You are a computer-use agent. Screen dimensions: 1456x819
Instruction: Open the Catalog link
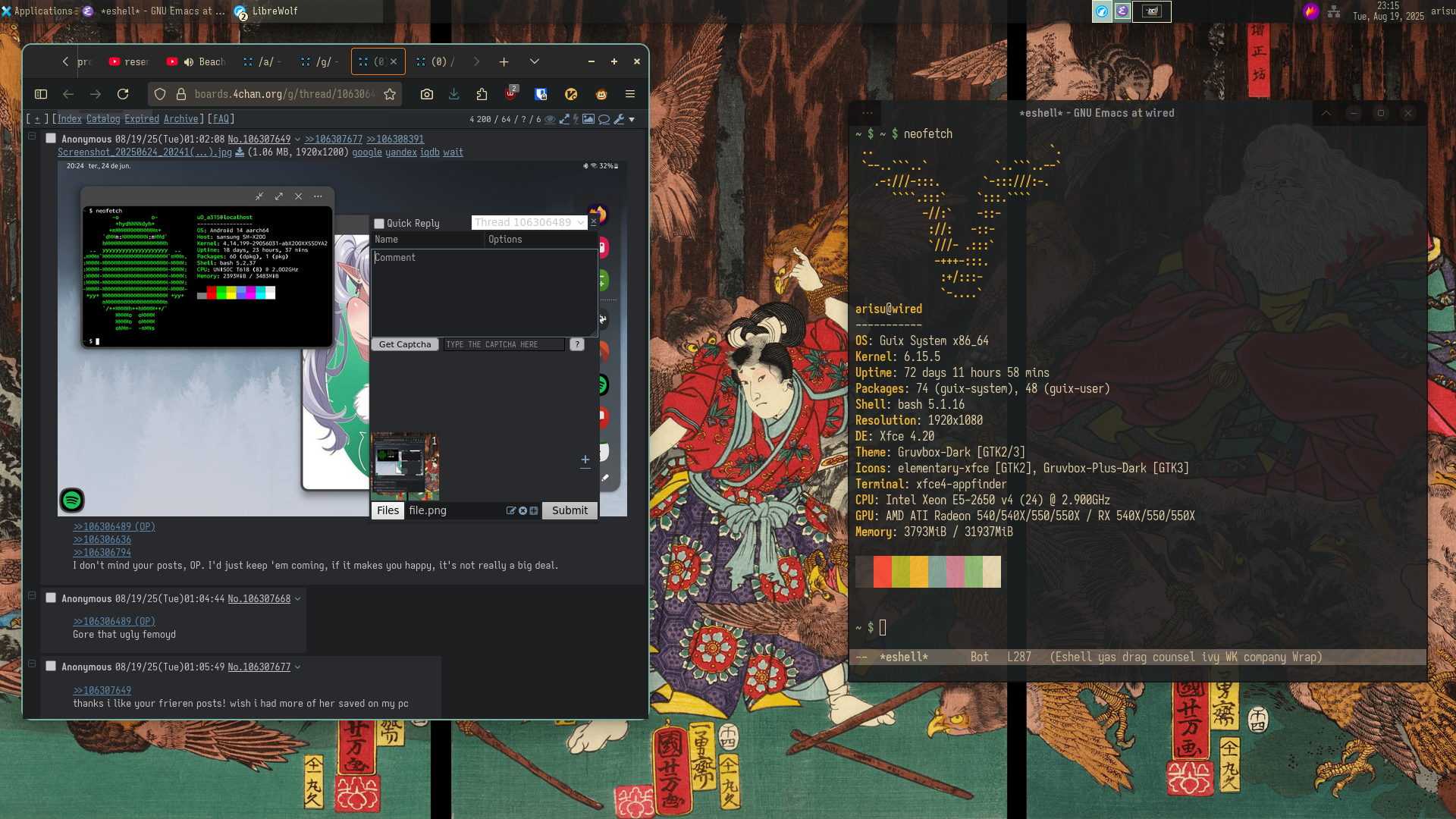tap(103, 119)
